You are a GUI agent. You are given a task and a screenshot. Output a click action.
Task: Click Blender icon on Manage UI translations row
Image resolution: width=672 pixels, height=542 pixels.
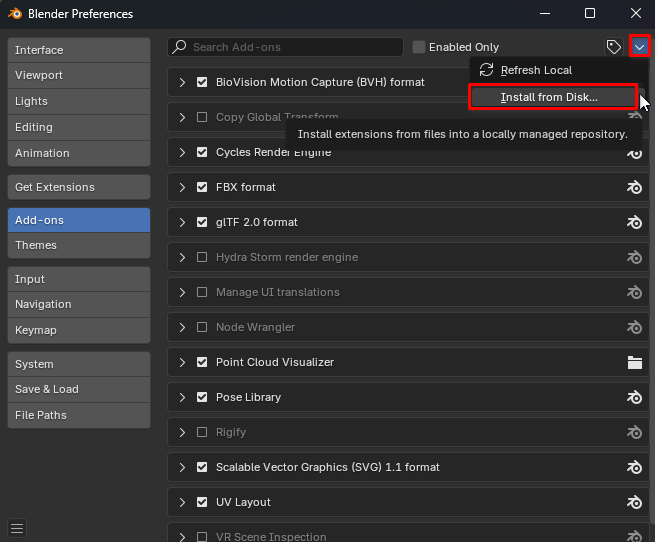pos(634,292)
